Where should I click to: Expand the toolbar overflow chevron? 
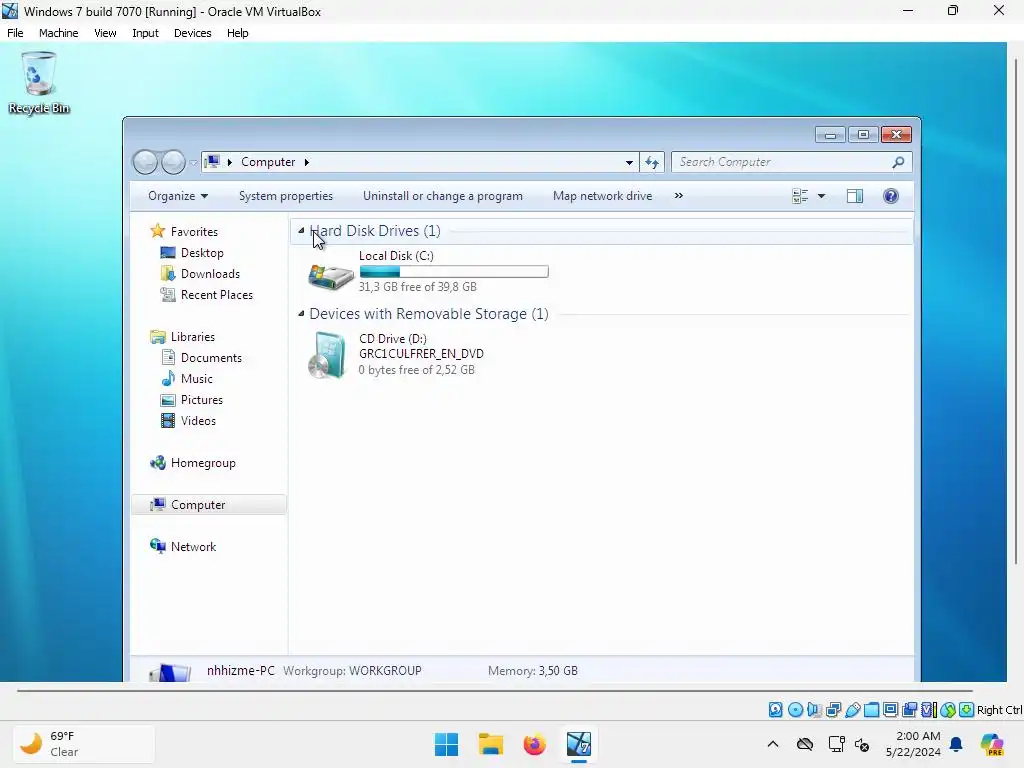pyautogui.click(x=679, y=195)
